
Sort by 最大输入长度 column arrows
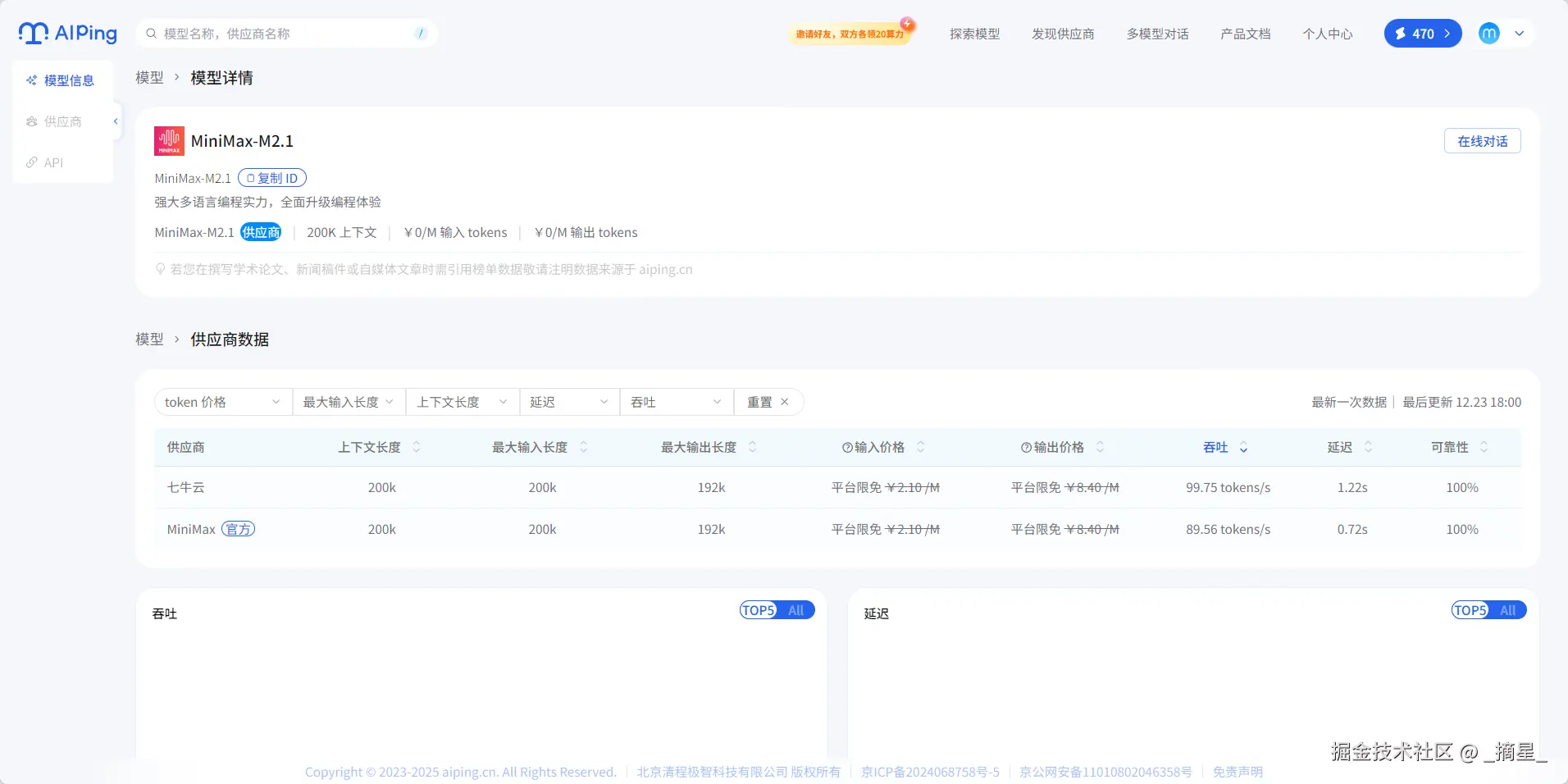(584, 447)
